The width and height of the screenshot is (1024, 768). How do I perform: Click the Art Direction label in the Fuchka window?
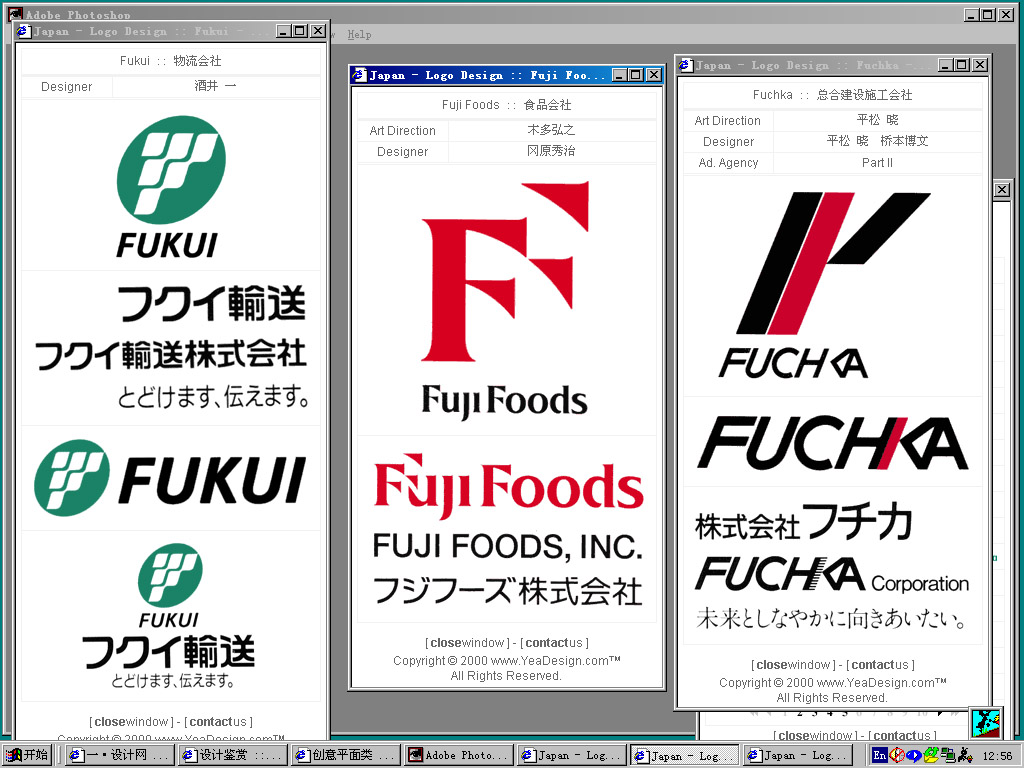click(x=728, y=121)
